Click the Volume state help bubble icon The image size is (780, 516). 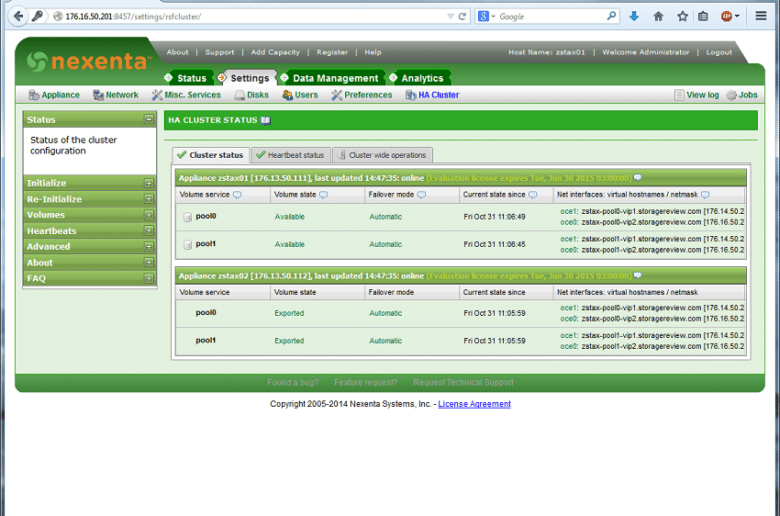(323, 195)
